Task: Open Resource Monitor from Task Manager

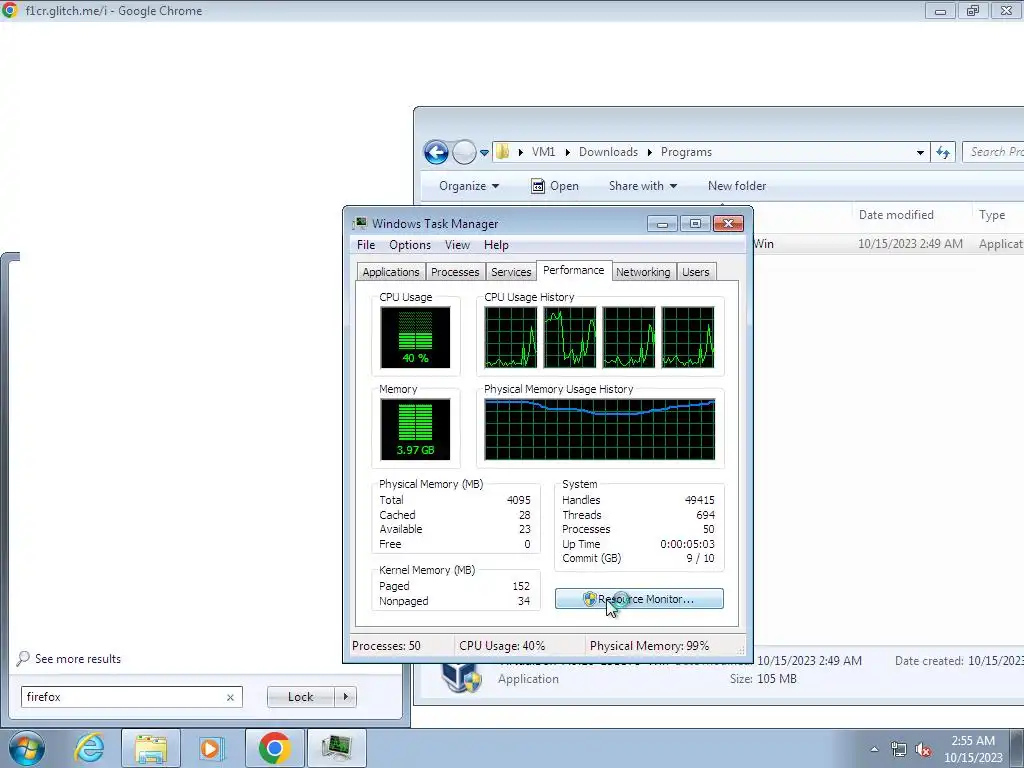Action: [x=639, y=599]
